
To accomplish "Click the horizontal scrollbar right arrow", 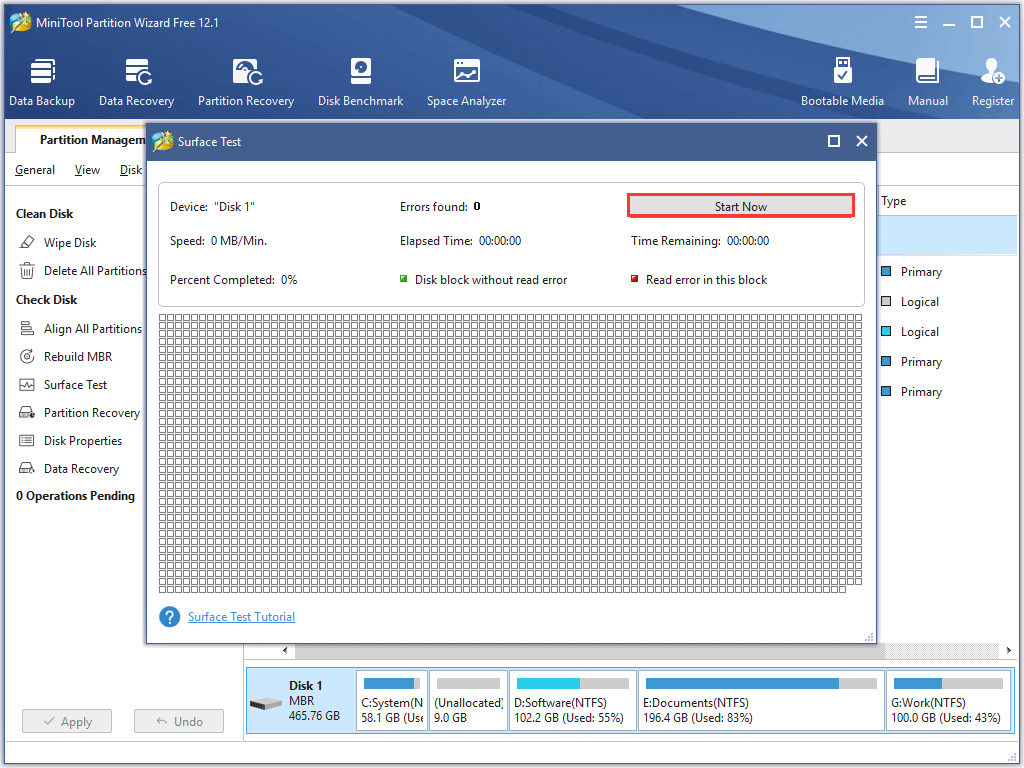I will (x=1009, y=650).
